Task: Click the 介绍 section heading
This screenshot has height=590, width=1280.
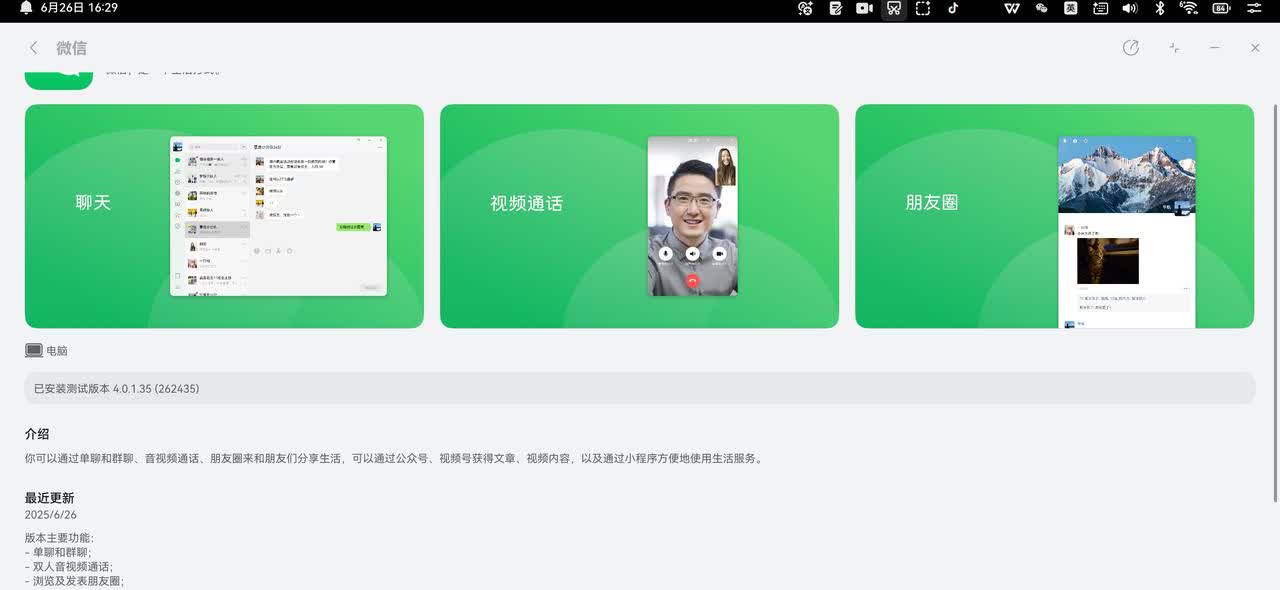Action: (37, 434)
